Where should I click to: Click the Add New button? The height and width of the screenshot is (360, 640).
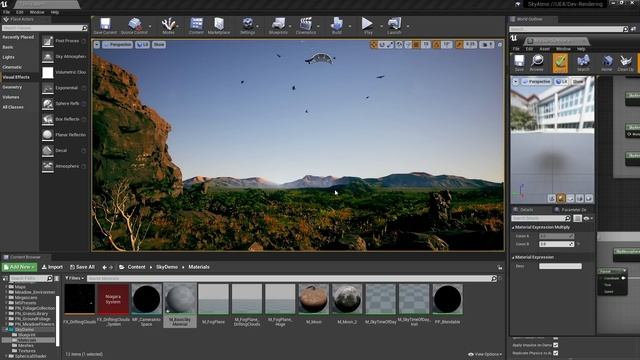click(20, 267)
